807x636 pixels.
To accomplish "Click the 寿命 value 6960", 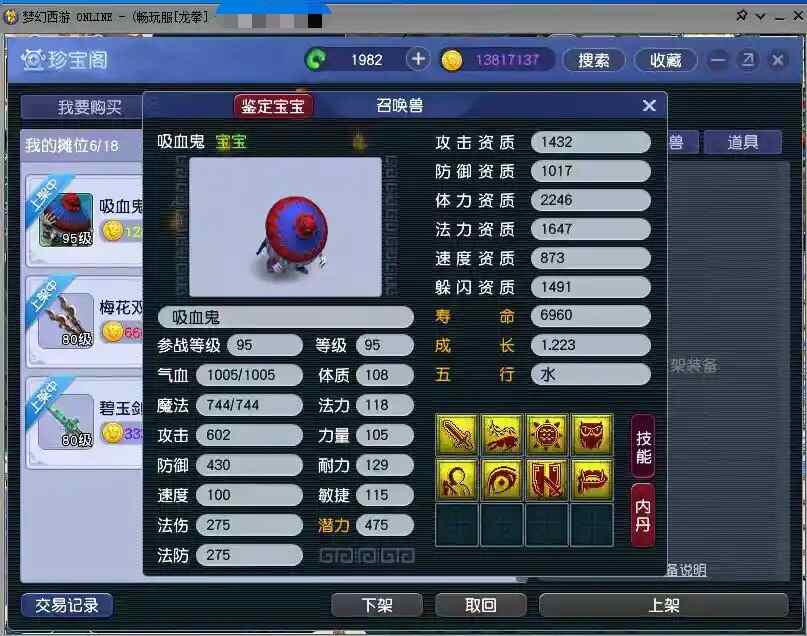I will tap(591, 315).
